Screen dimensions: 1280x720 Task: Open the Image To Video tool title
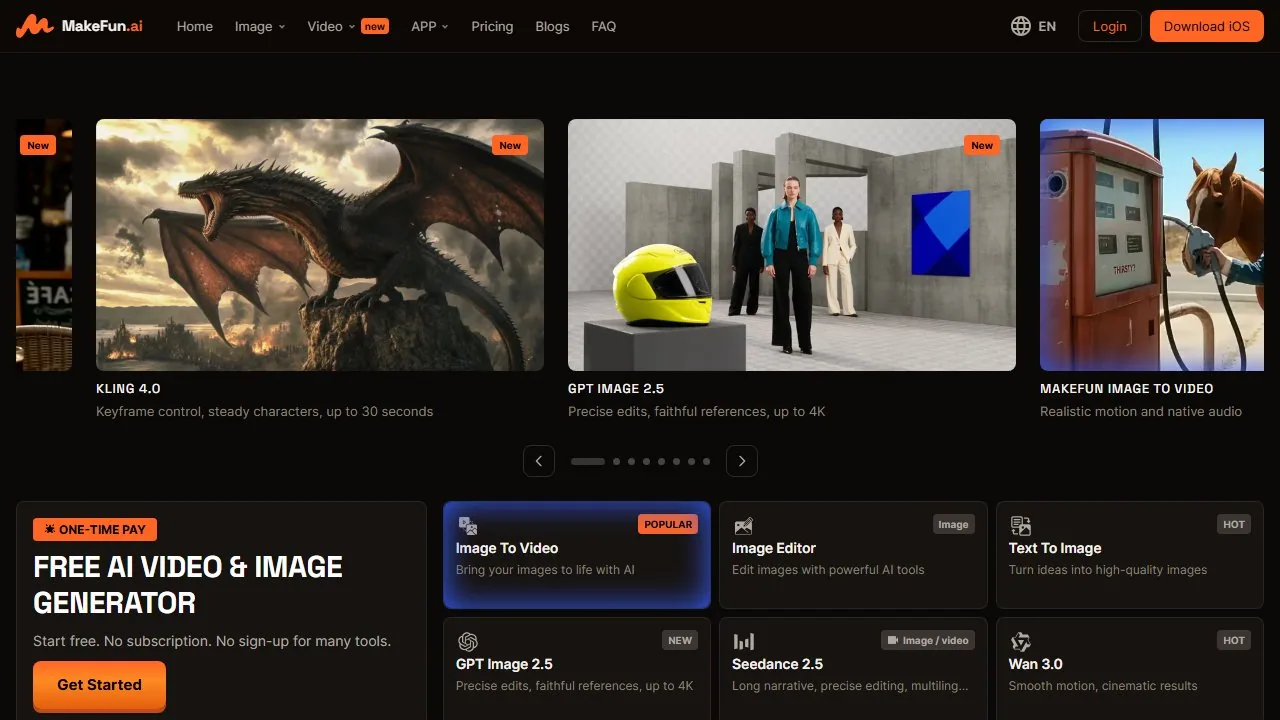[x=507, y=548]
